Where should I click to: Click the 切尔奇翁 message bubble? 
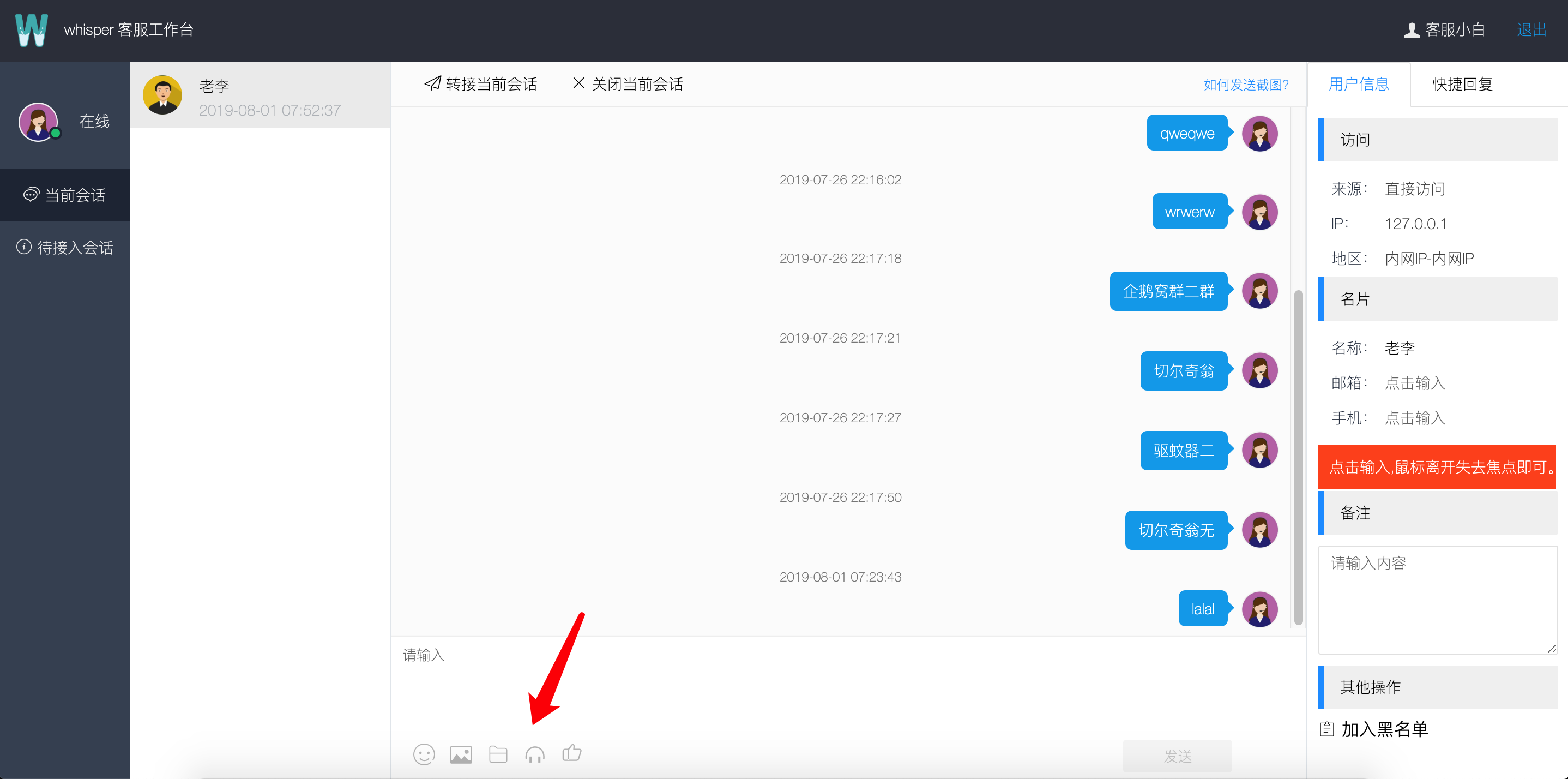tap(1183, 371)
